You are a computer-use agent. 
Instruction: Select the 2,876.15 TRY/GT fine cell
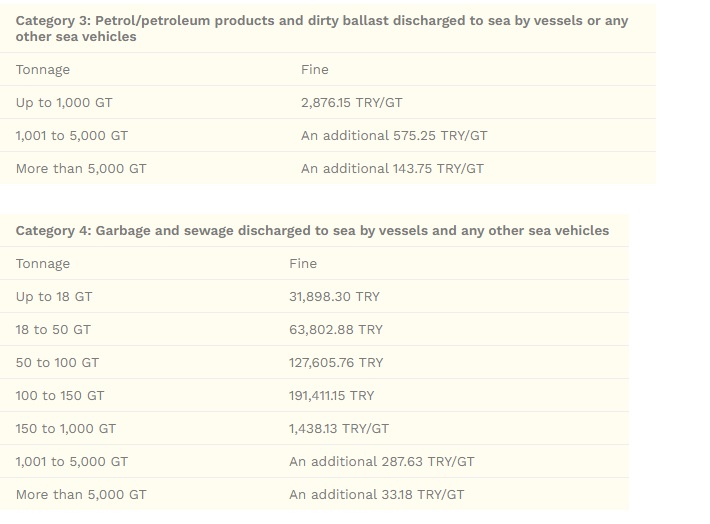(x=351, y=102)
